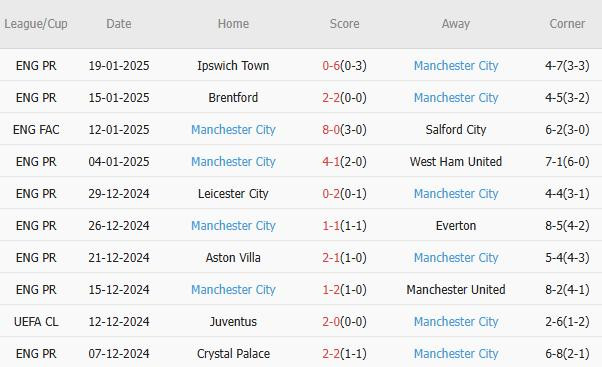
Task: Select the Crystal Palace home team
Action: click(233, 354)
